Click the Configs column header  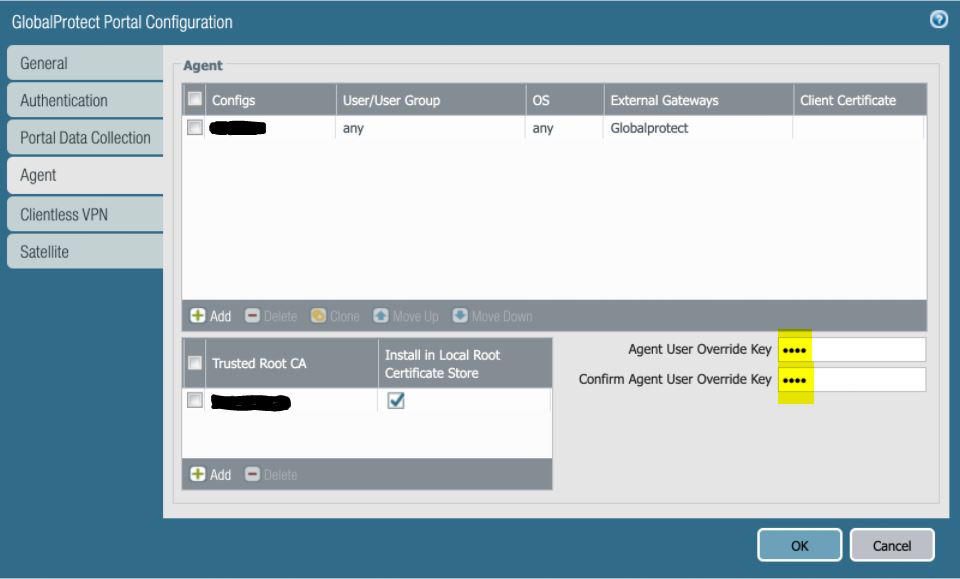pyautogui.click(x=270, y=100)
